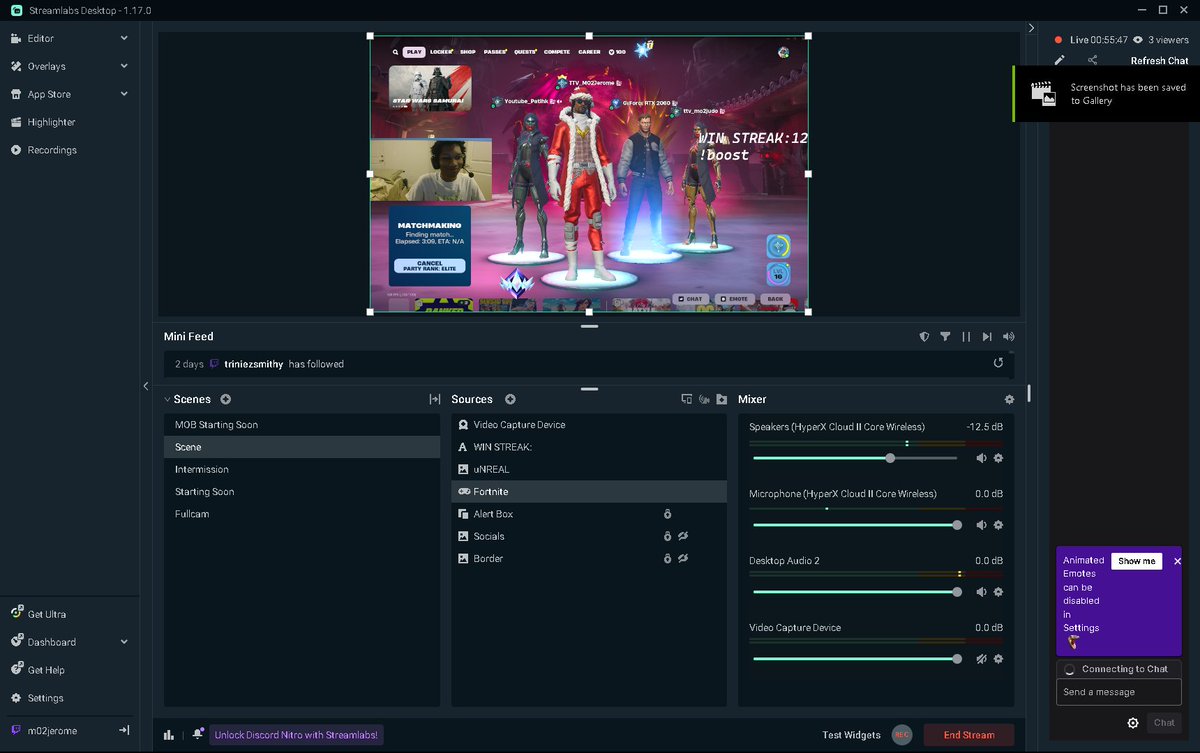Mute Desktop Audio 2 channel
Screen dimensions: 1200x753
981,592
